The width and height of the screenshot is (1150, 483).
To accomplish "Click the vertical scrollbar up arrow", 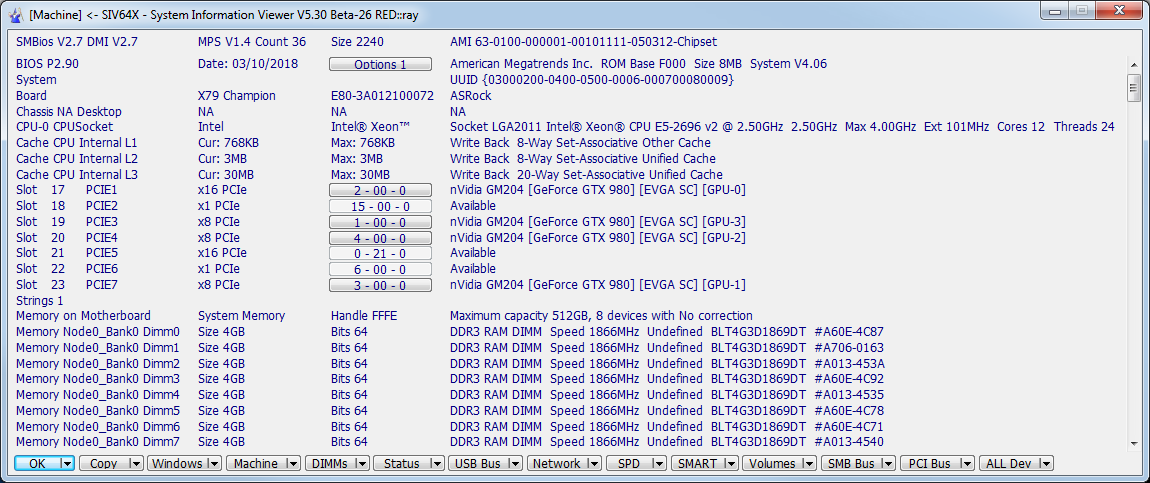I will 1134,65.
